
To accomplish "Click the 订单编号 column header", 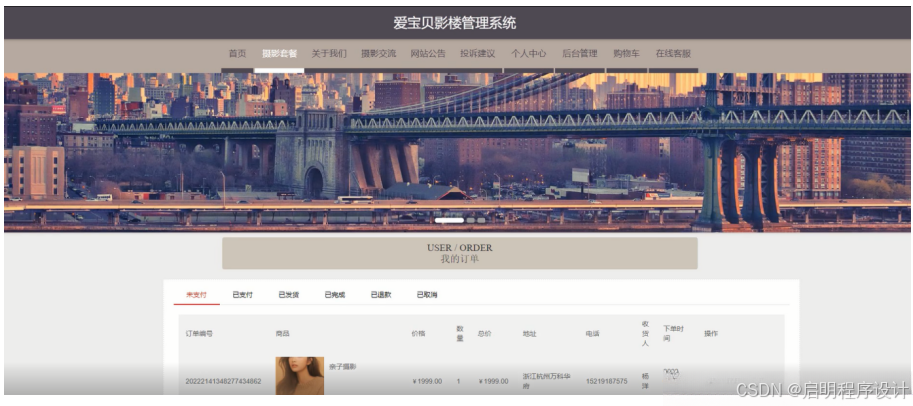I will (199, 334).
